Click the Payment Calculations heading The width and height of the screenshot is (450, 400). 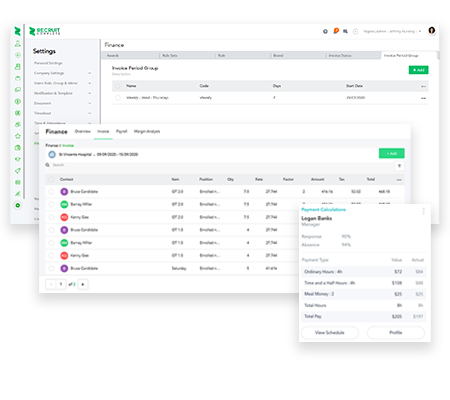tap(324, 210)
